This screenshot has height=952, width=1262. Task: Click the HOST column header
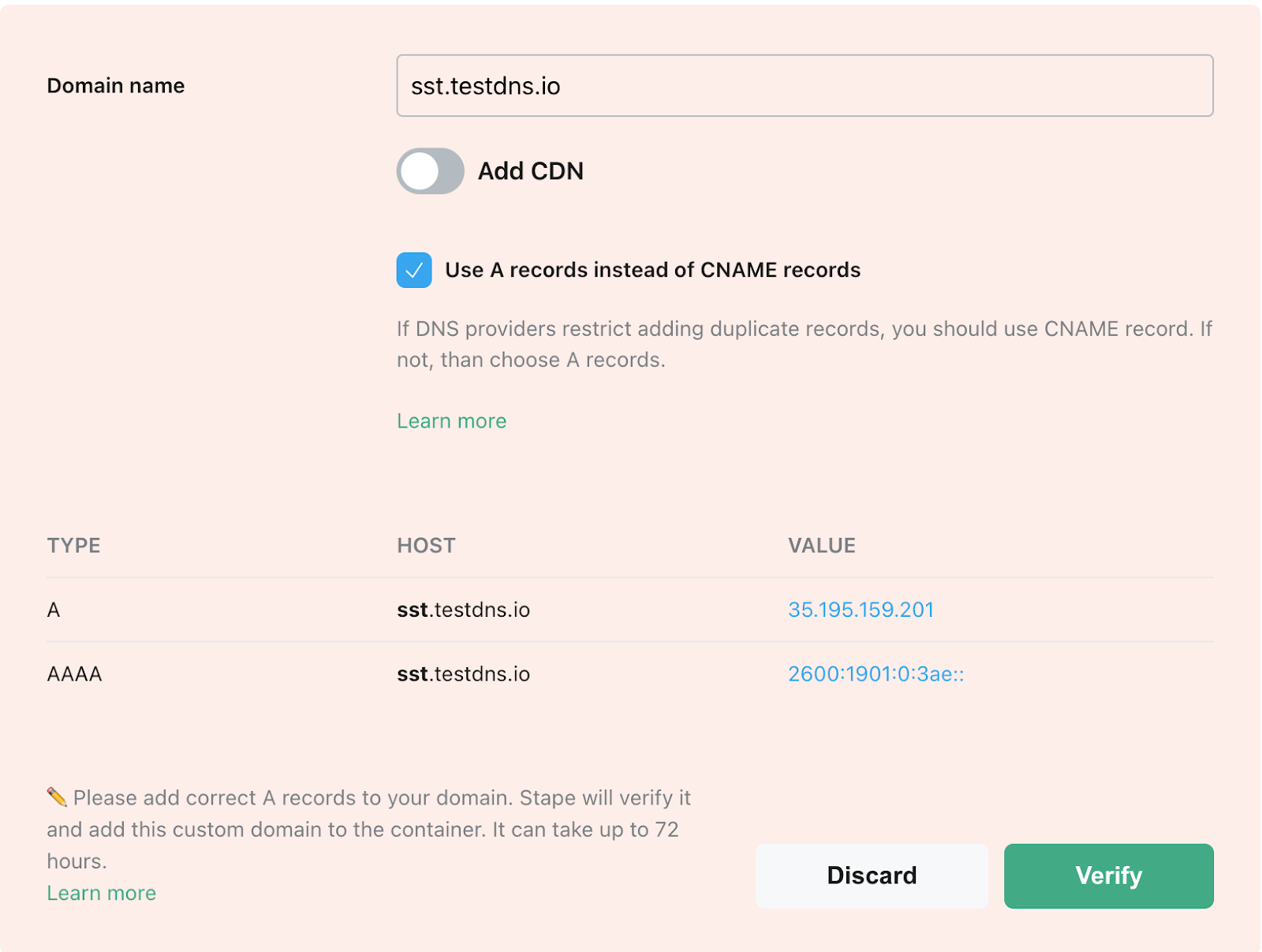(x=426, y=546)
